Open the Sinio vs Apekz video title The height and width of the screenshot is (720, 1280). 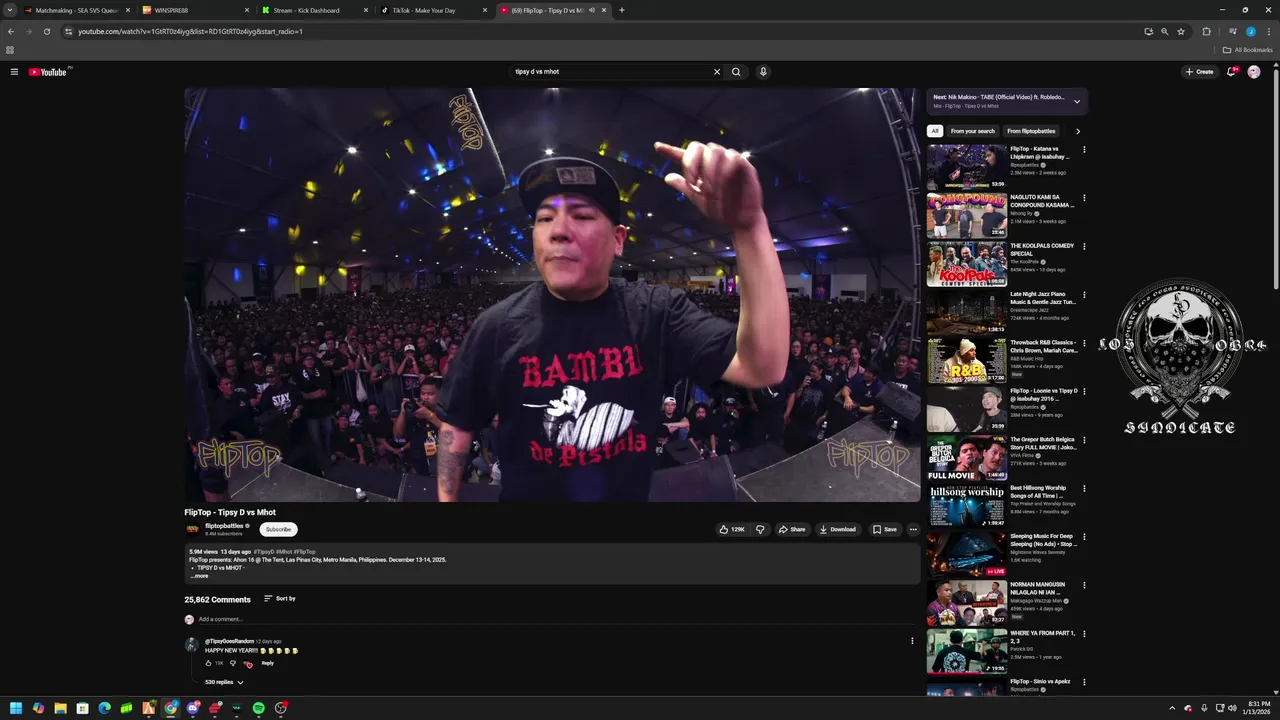(1040, 681)
